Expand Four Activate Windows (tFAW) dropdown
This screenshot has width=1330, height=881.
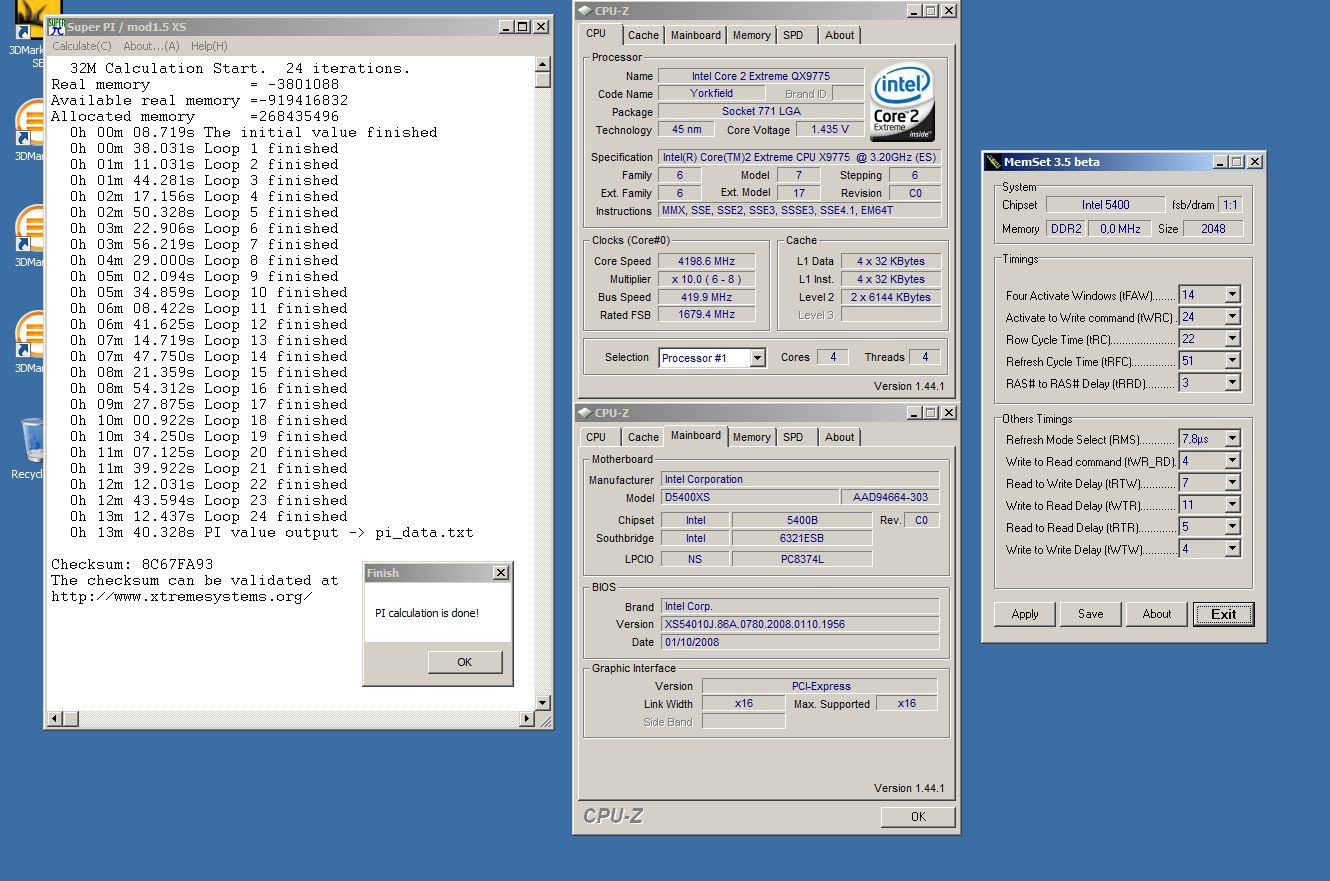coord(1232,295)
